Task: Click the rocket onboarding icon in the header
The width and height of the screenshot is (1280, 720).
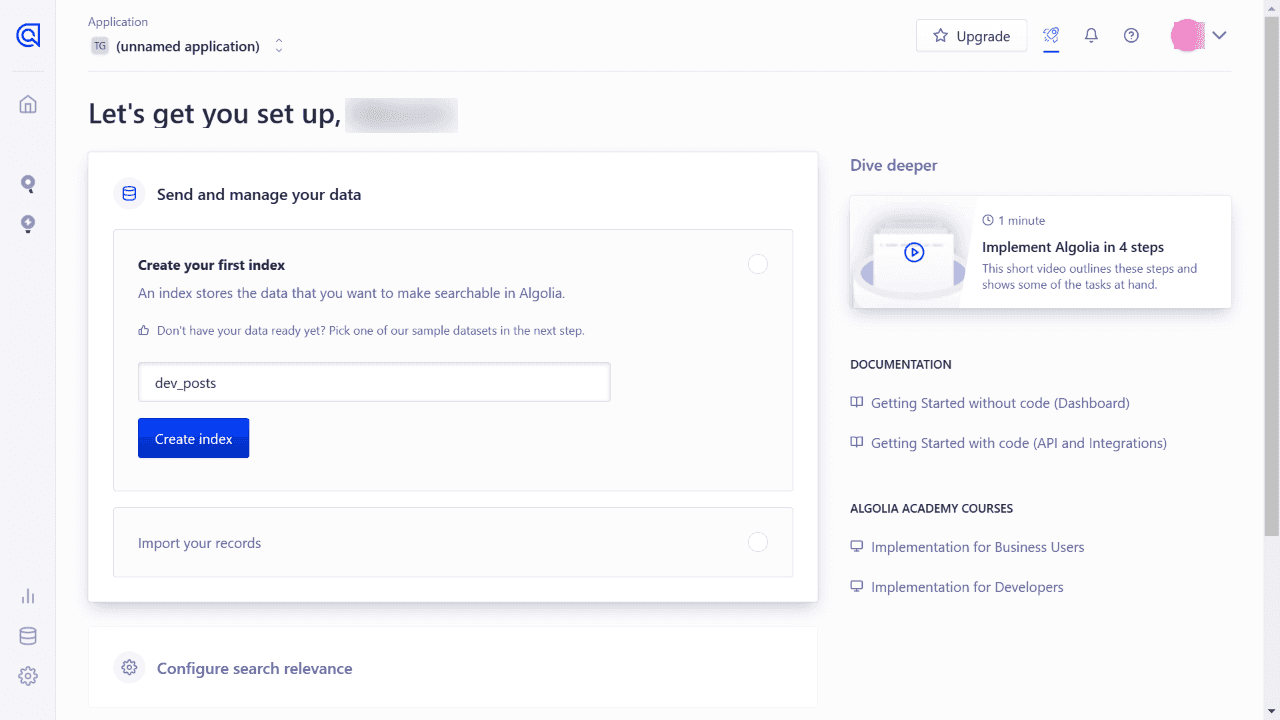Action: tap(1051, 35)
